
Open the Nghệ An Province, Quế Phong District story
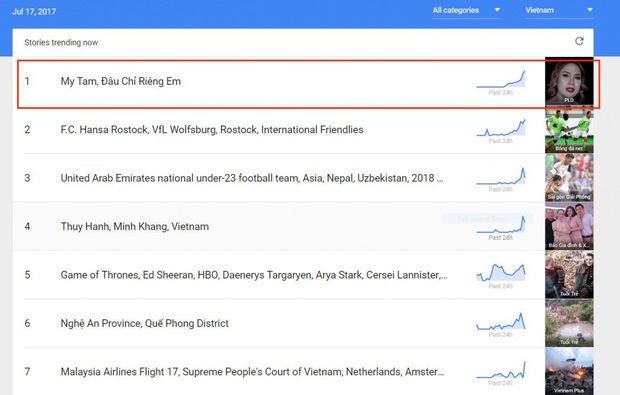pyautogui.click(x=144, y=323)
